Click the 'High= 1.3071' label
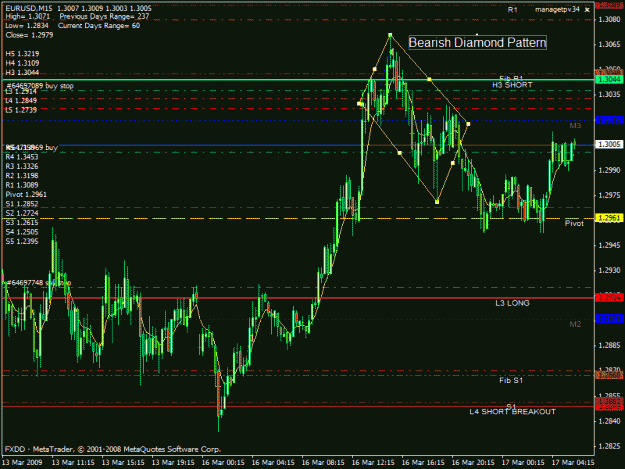The width and height of the screenshot is (625, 469). point(28,17)
